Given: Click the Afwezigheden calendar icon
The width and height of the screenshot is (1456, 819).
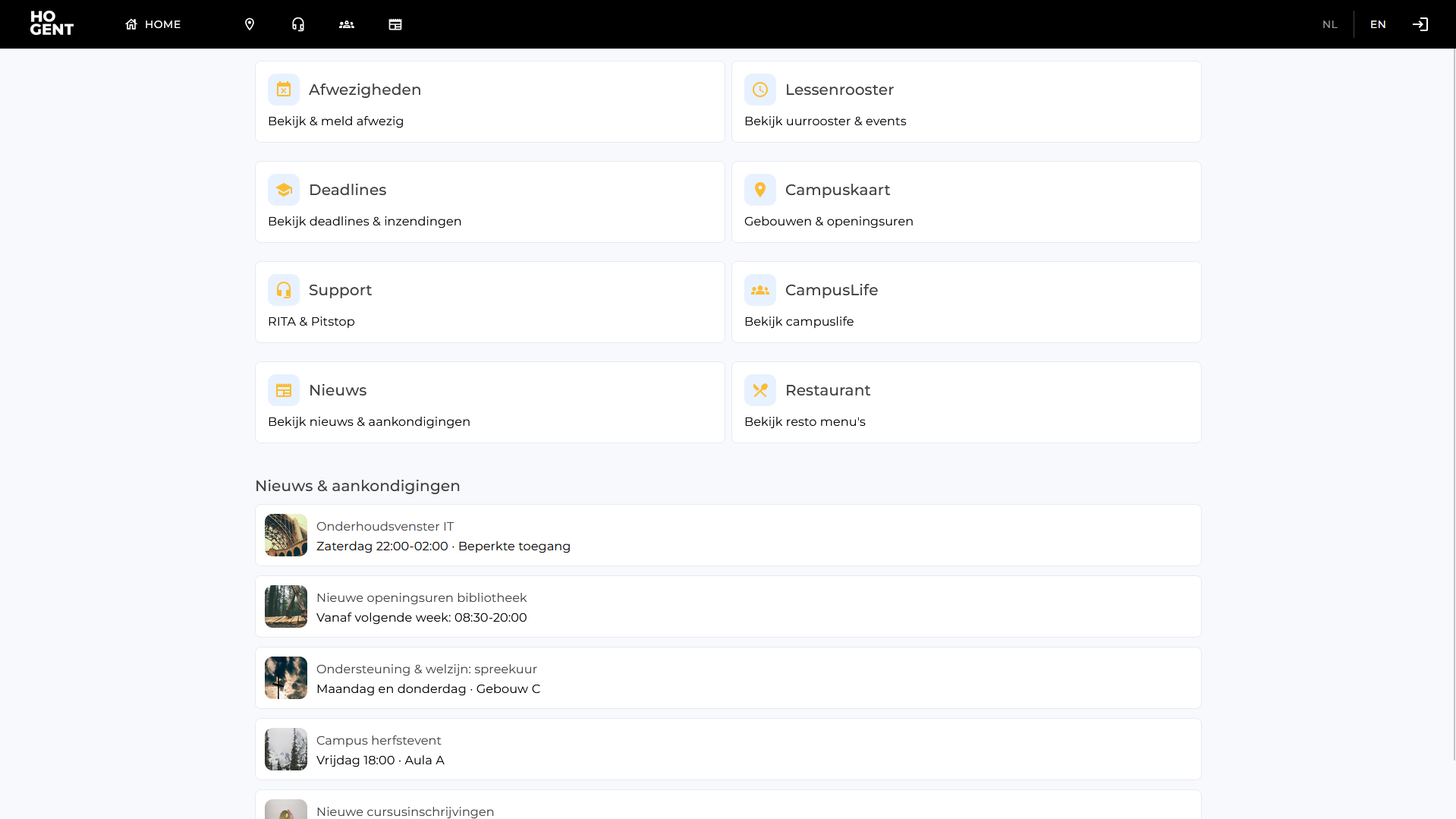Looking at the screenshot, I should (x=284, y=90).
